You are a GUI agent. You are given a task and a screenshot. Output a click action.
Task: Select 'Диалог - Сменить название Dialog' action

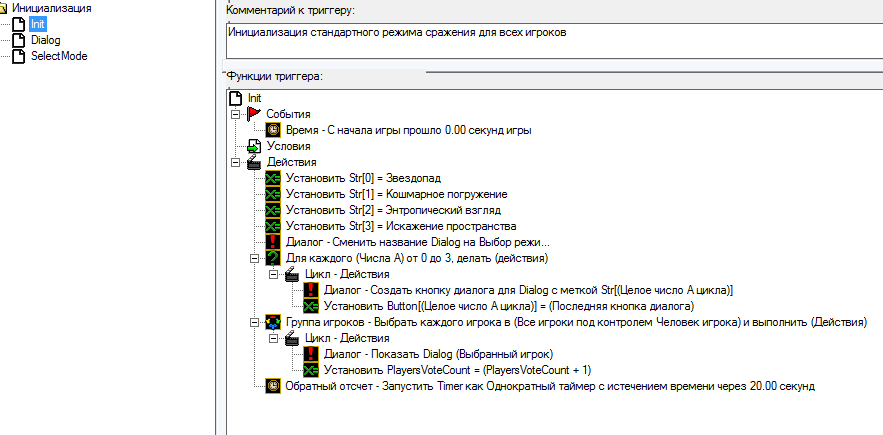[418, 242]
